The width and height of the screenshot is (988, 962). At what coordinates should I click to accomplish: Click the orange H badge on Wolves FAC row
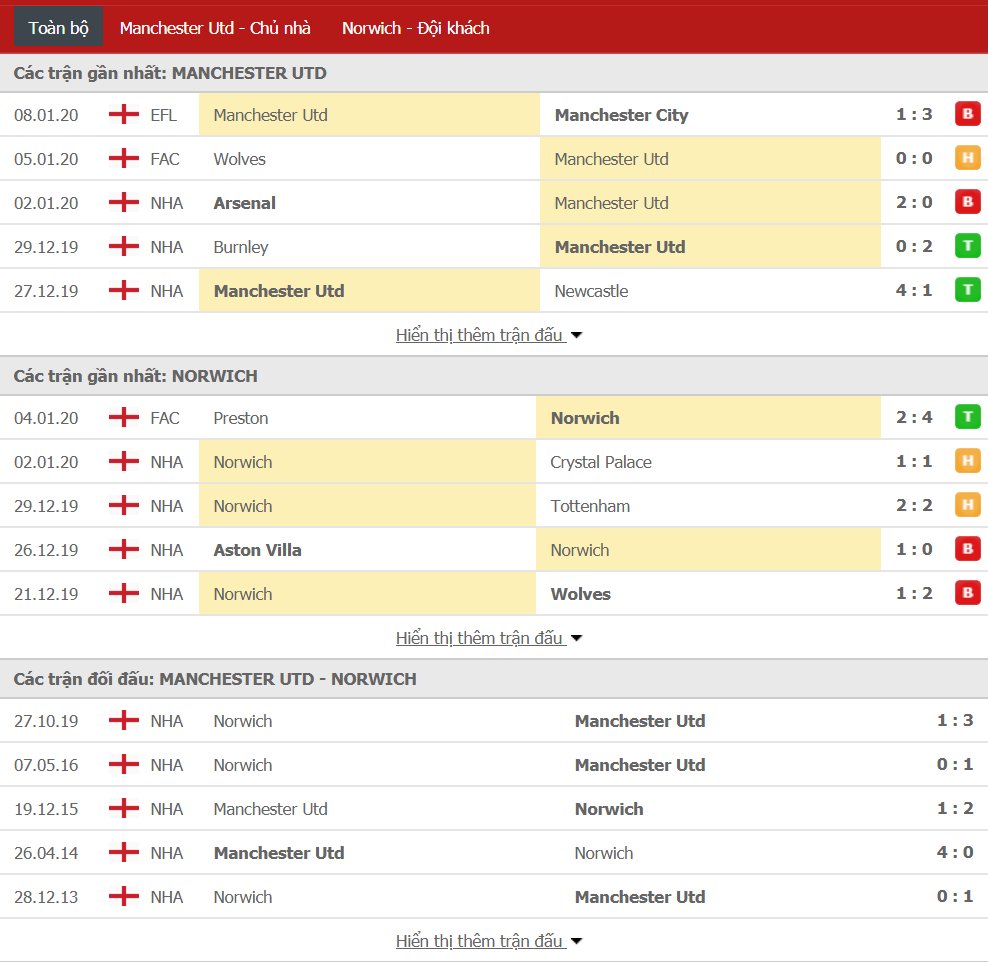tap(967, 158)
